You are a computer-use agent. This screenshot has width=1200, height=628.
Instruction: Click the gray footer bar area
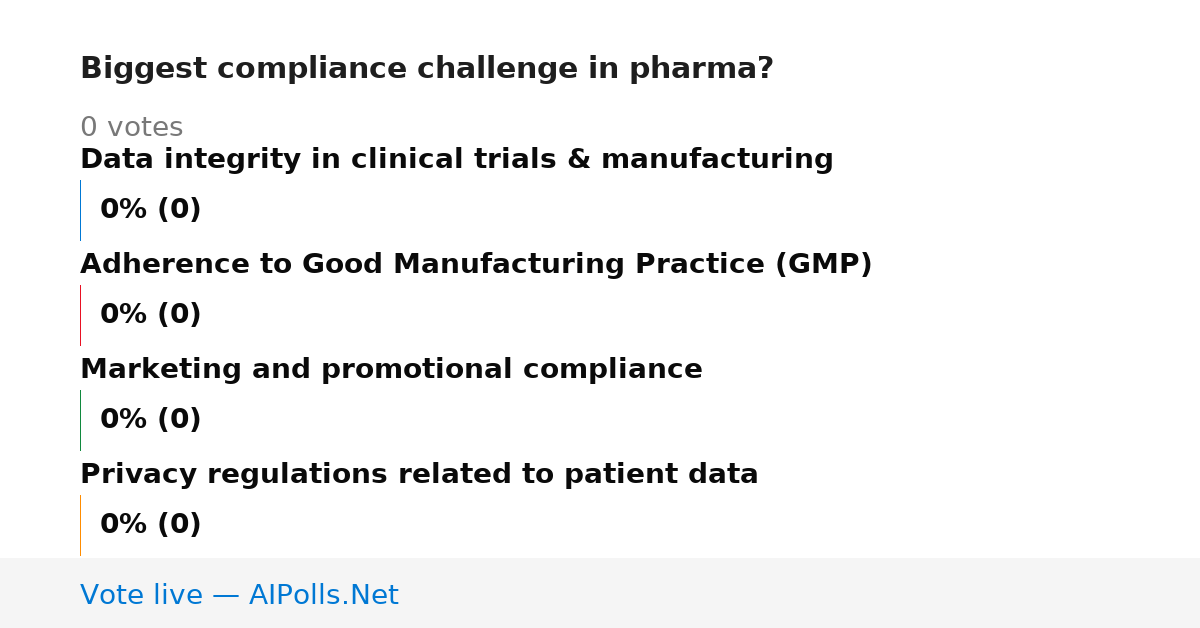(600, 593)
